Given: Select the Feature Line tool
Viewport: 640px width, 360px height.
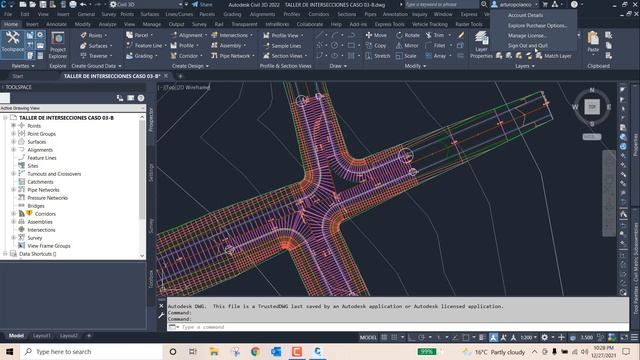Looking at the screenshot, I should [146, 46].
